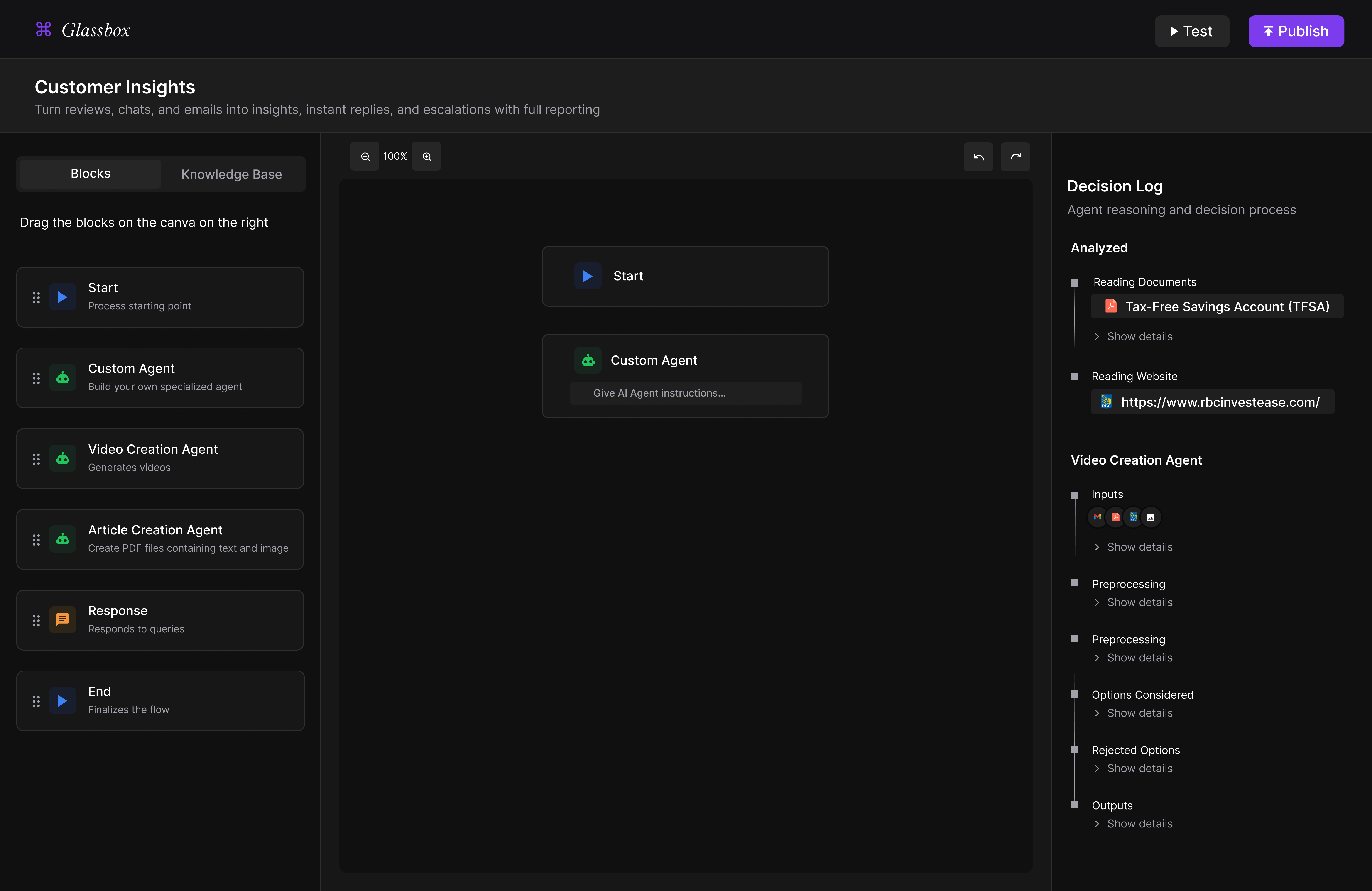Click the zoom in magnifier icon

pyautogui.click(x=426, y=157)
